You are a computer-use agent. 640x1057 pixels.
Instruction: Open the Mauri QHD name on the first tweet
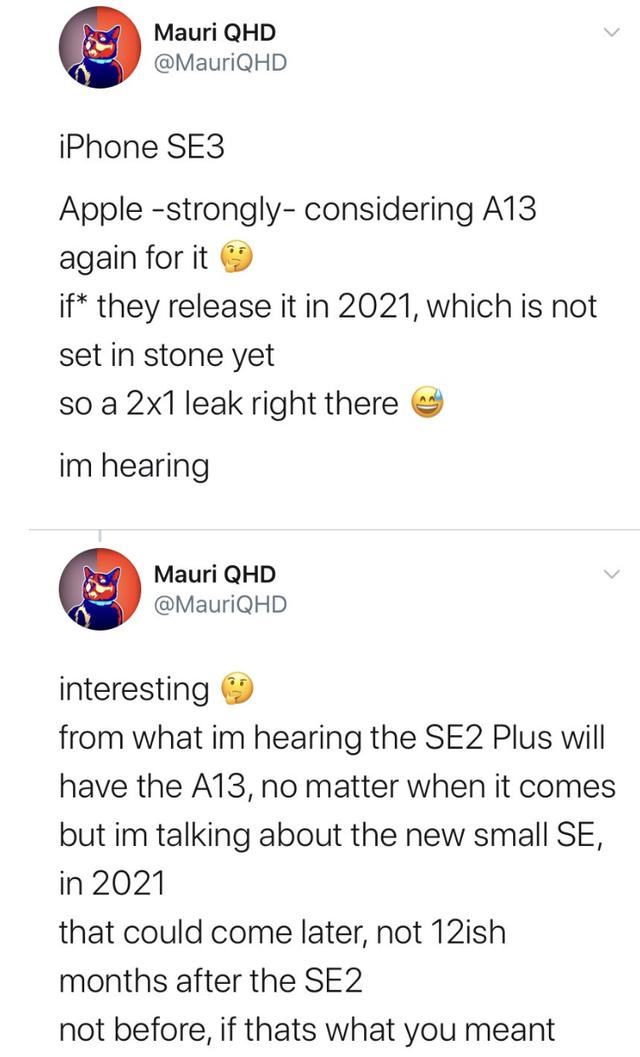214,33
